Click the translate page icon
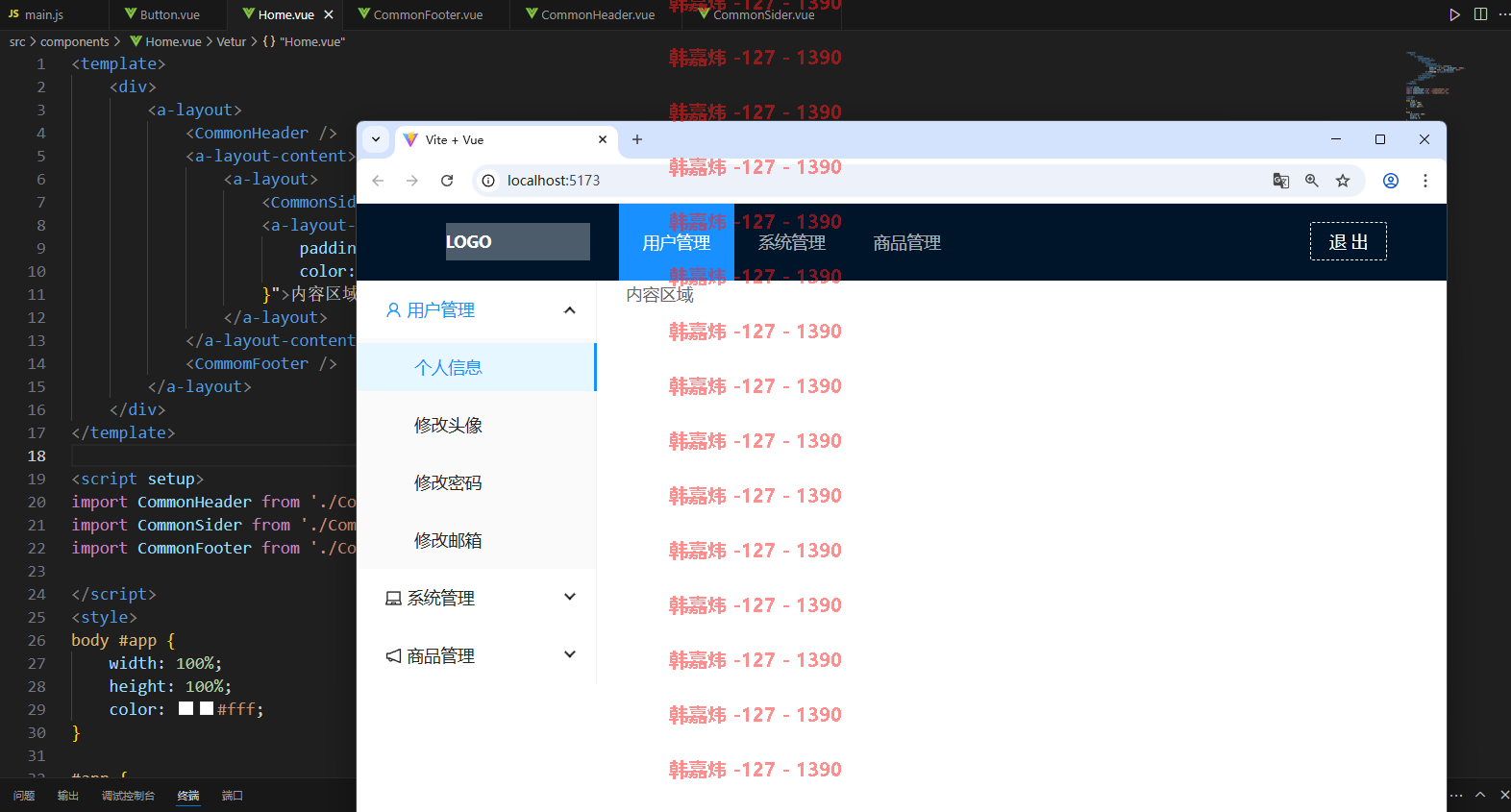Image resolution: width=1511 pixels, height=812 pixels. 1281,181
